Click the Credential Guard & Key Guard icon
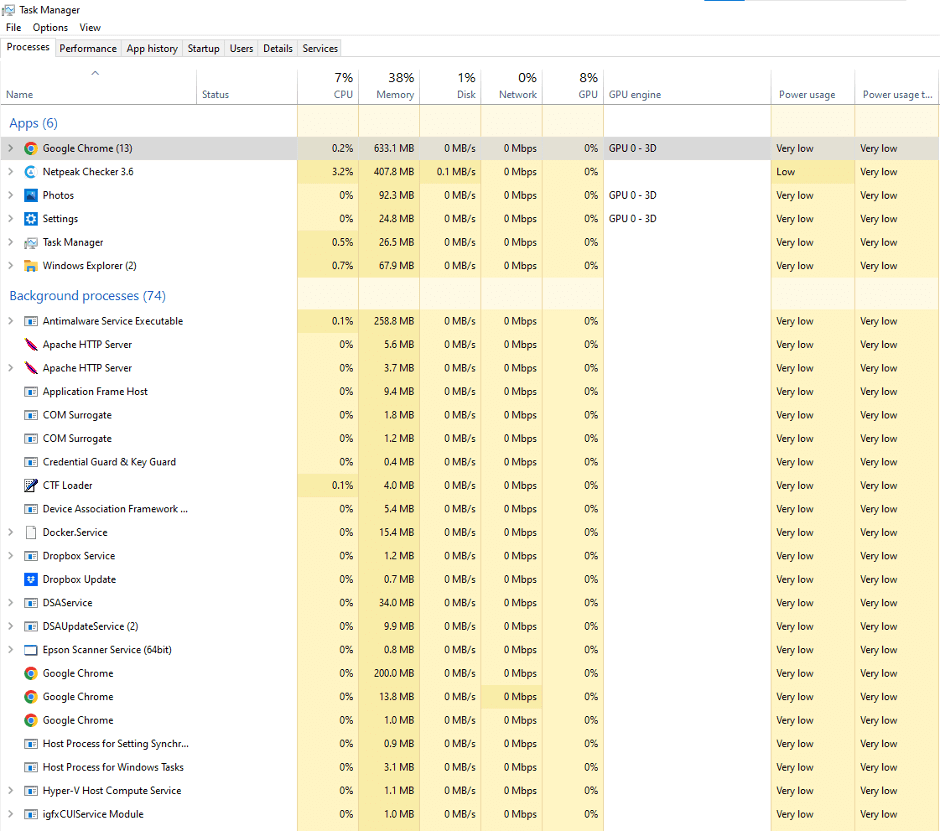 (x=31, y=462)
